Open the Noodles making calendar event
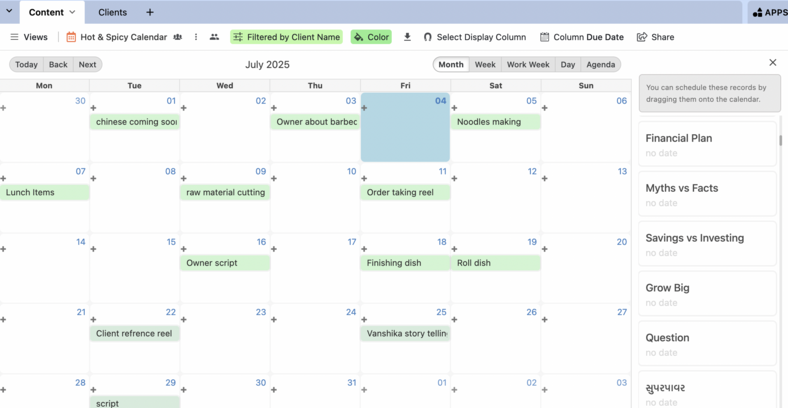788x408 pixels. click(495, 122)
